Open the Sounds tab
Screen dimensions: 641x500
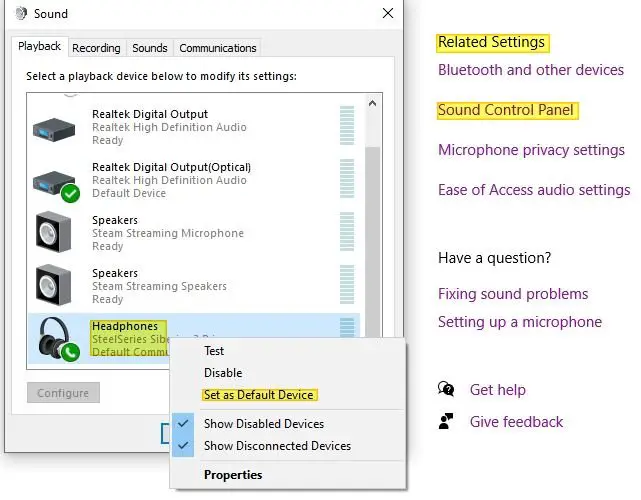pyautogui.click(x=150, y=48)
